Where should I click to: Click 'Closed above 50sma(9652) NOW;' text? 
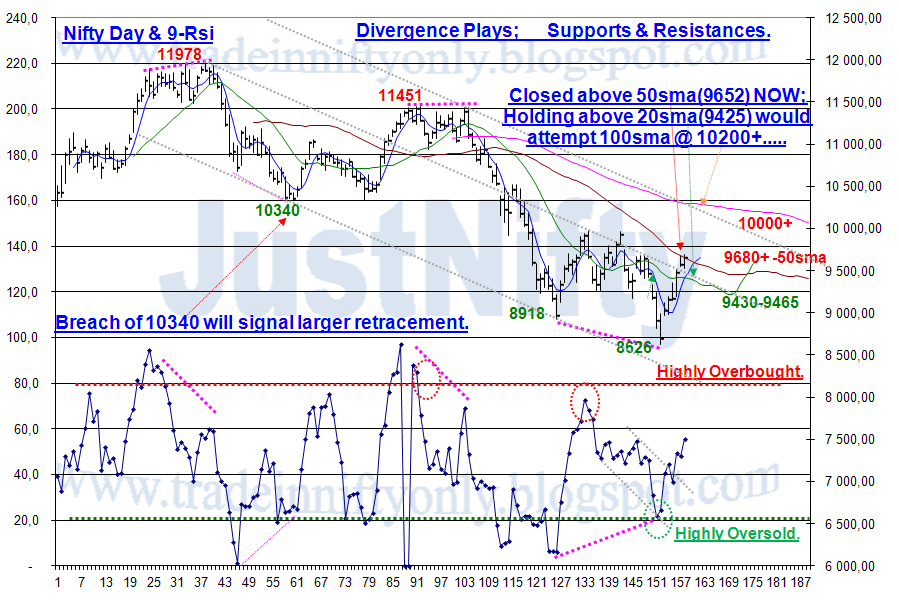pos(658,95)
